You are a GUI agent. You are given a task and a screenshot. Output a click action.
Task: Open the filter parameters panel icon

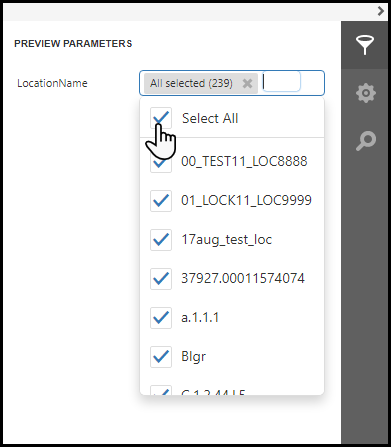pos(365,45)
